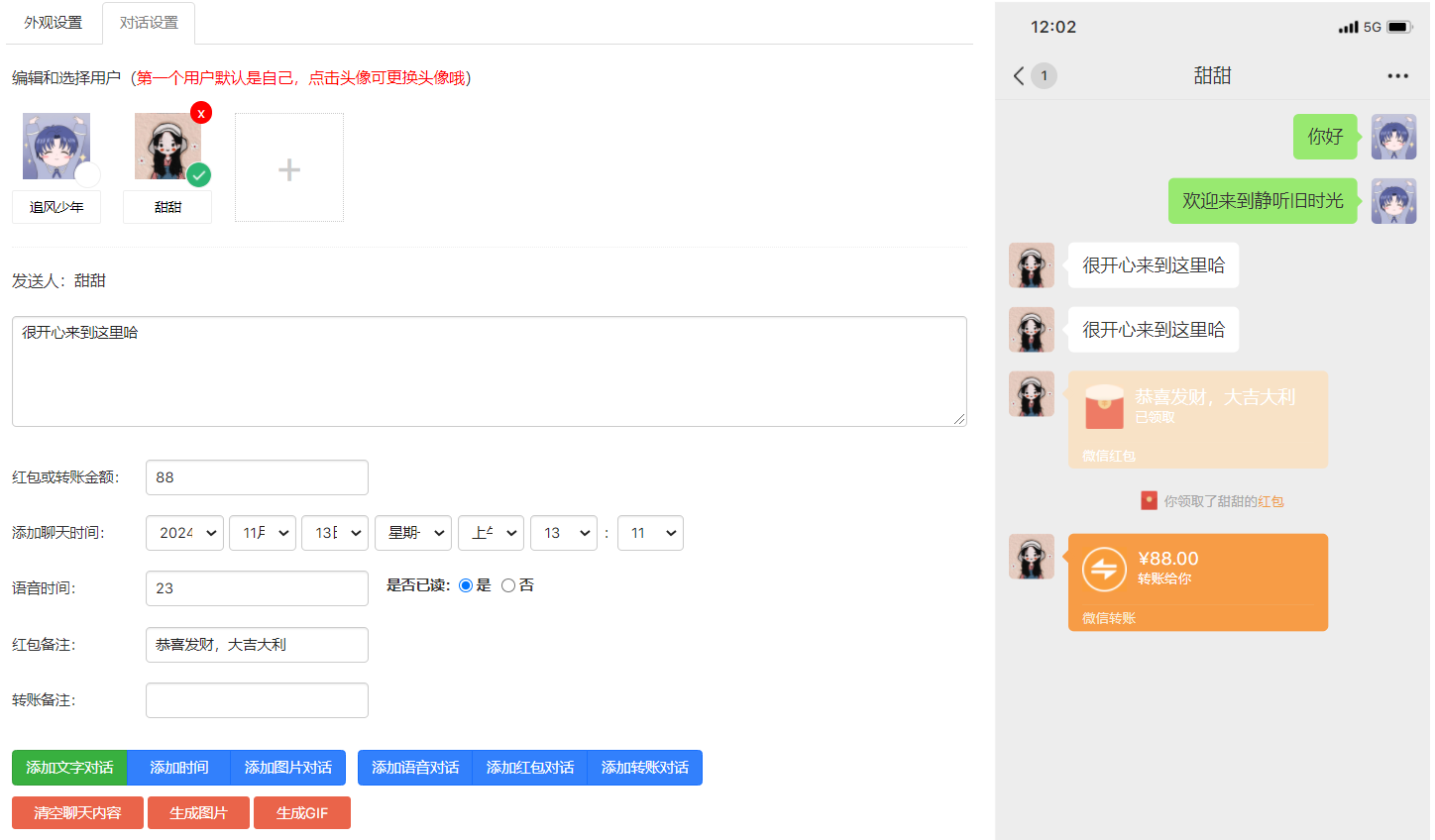Switch to the 外观设置 tab
Viewport: 1435px width, 840px height.
(54, 22)
